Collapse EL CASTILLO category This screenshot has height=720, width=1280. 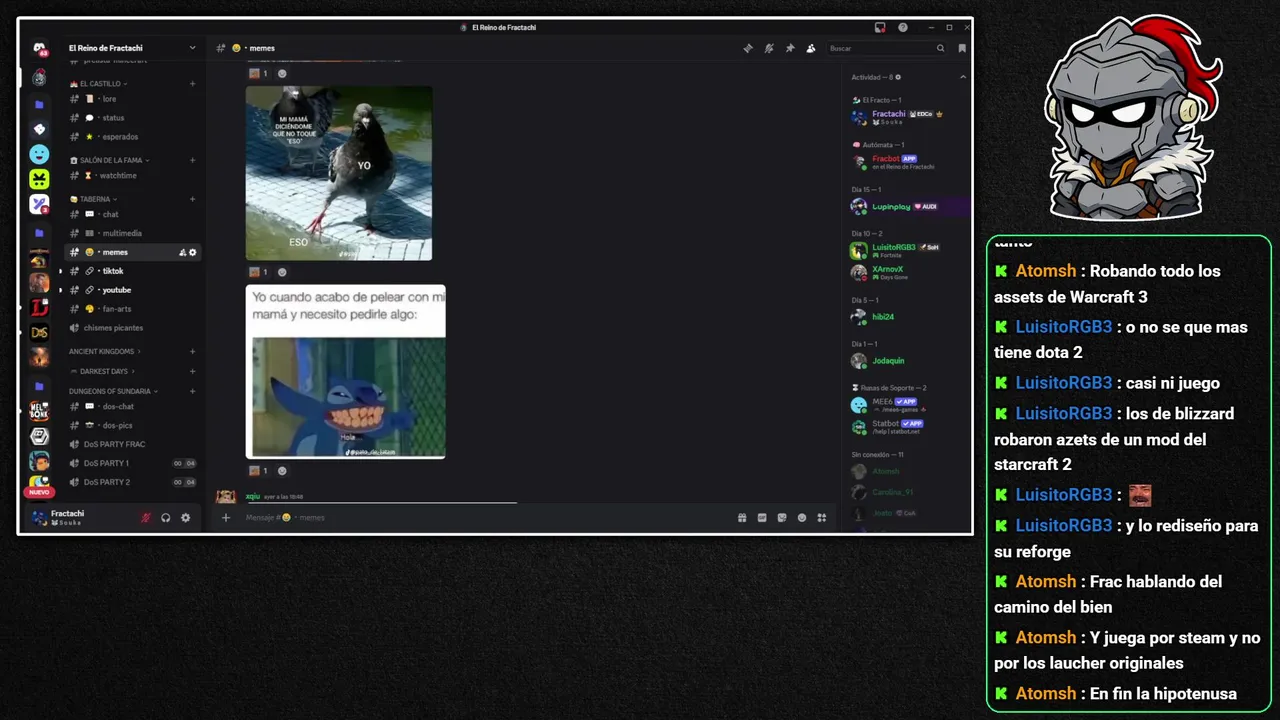click(x=100, y=84)
